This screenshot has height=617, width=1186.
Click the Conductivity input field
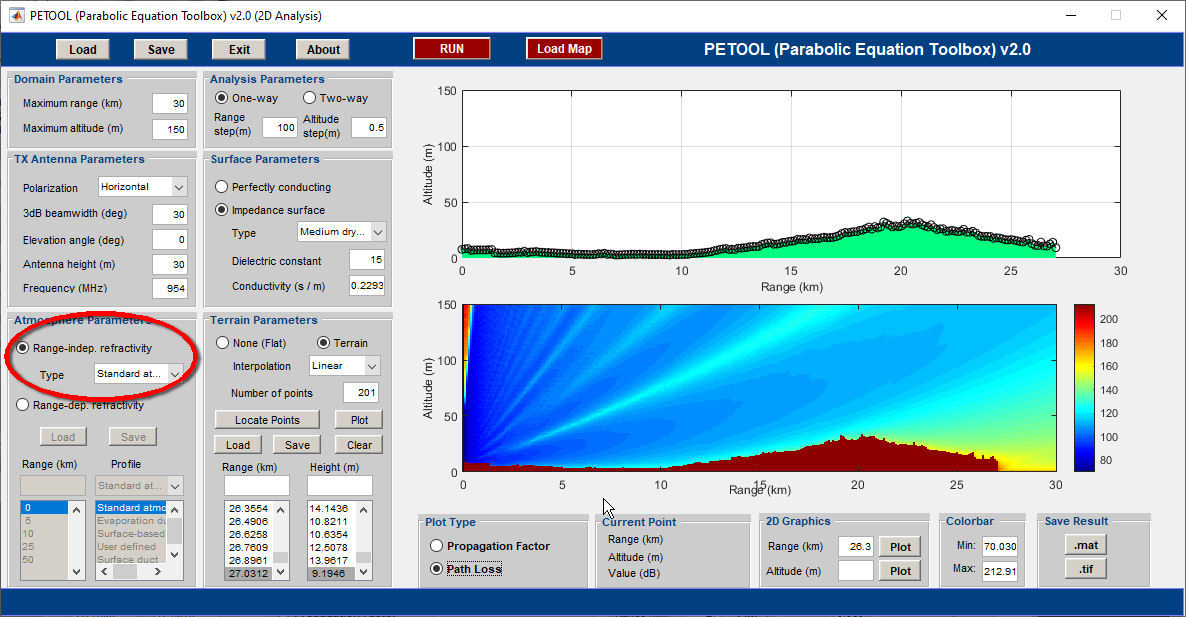click(x=367, y=285)
